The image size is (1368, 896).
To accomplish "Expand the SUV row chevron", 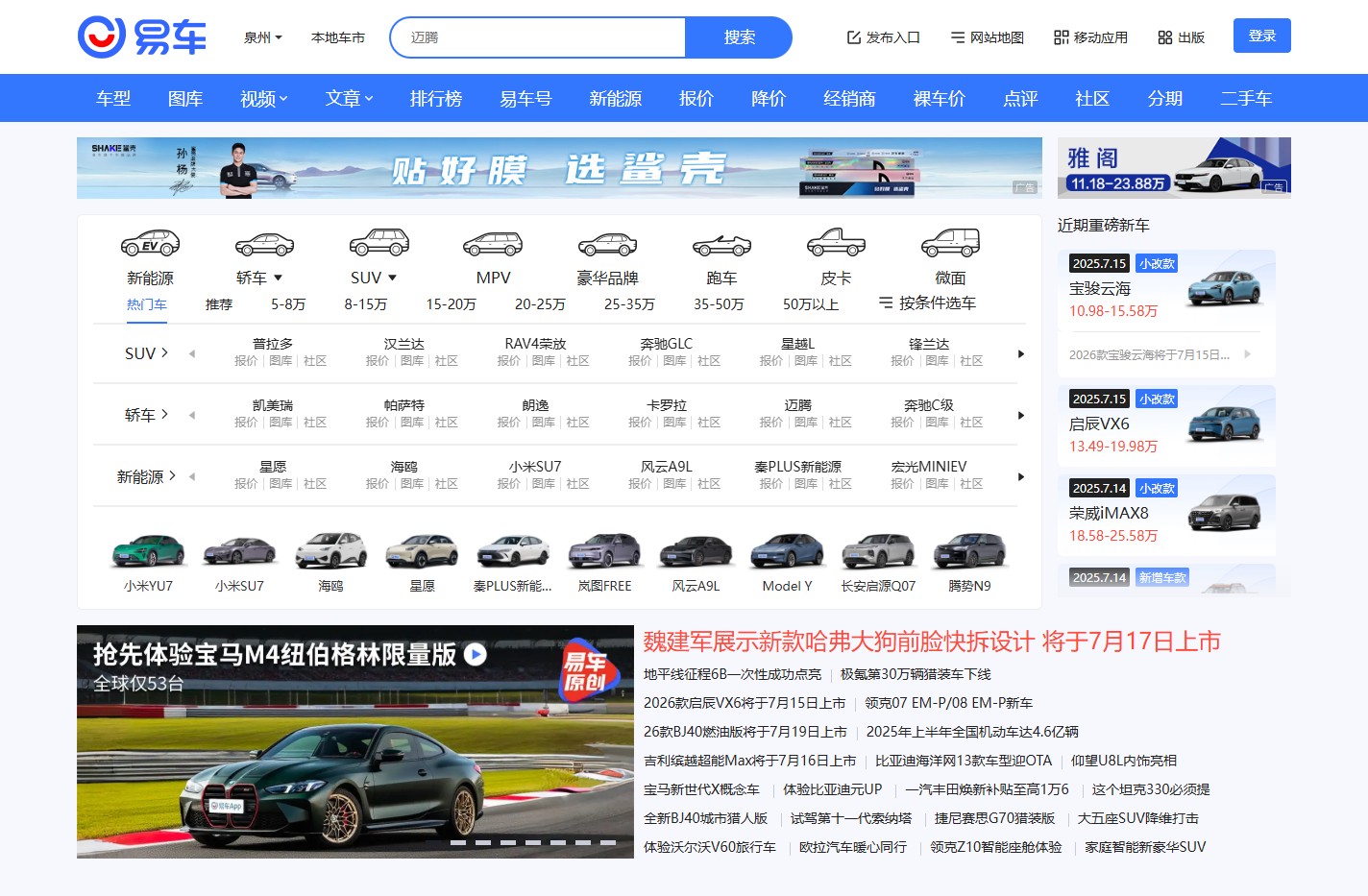I will coord(165,352).
